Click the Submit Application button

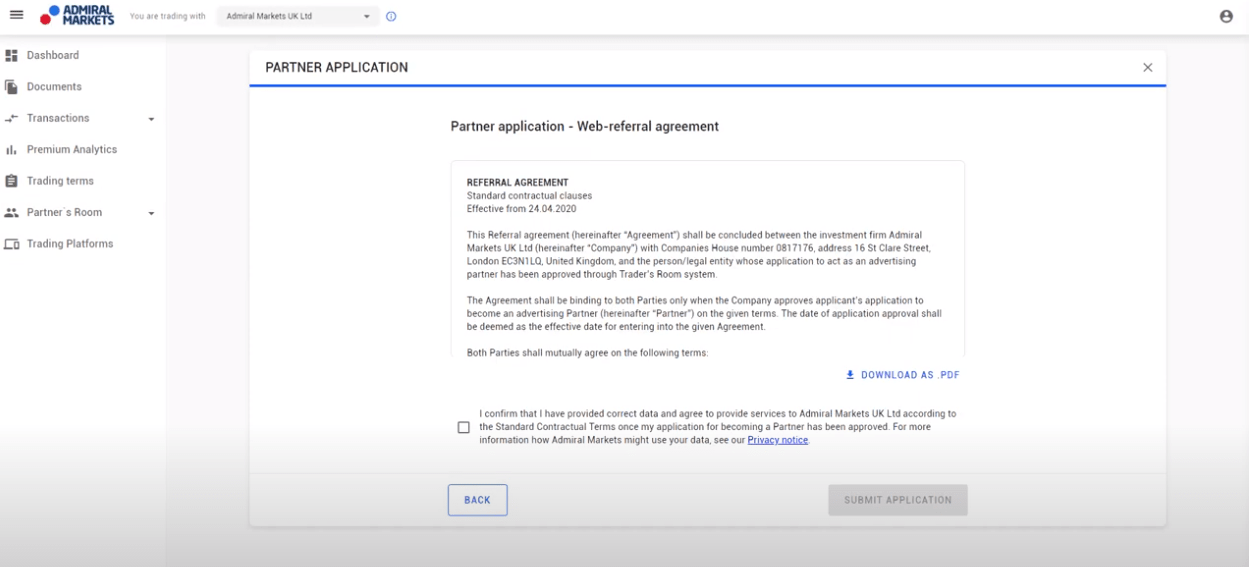click(898, 500)
